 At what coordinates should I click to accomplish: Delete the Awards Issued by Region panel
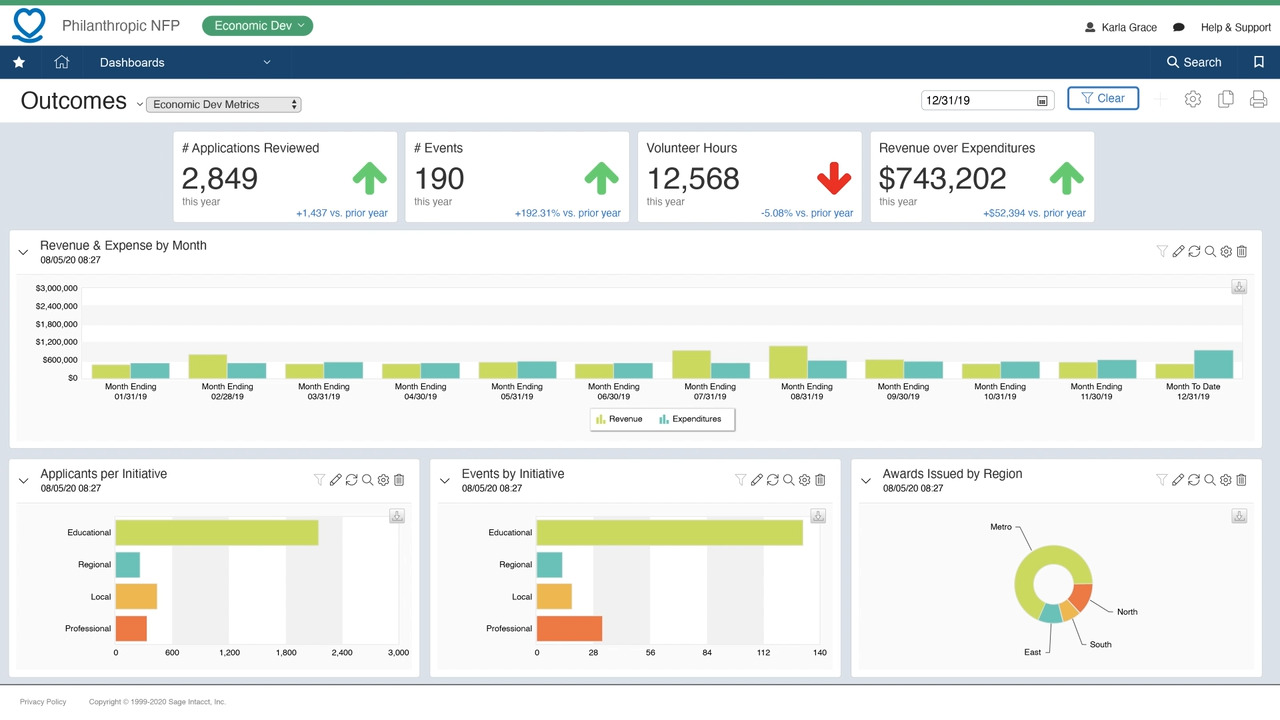(x=1241, y=480)
